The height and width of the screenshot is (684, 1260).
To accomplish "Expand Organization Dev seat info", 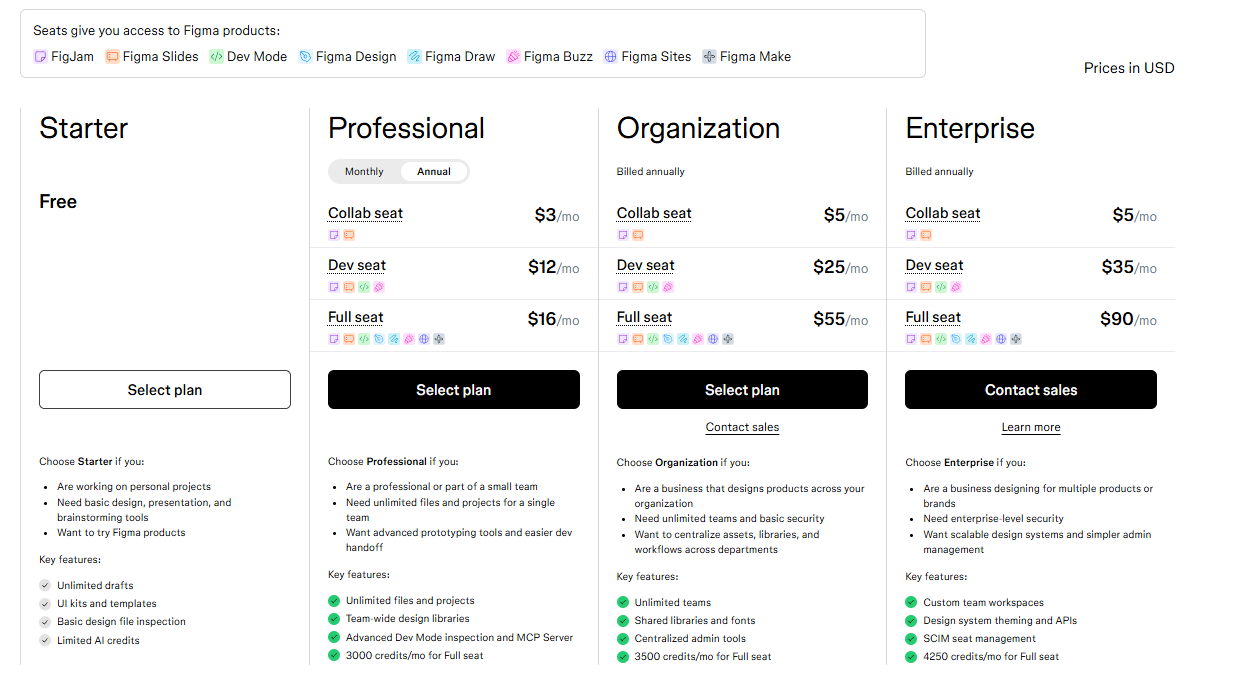I will pos(645,265).
